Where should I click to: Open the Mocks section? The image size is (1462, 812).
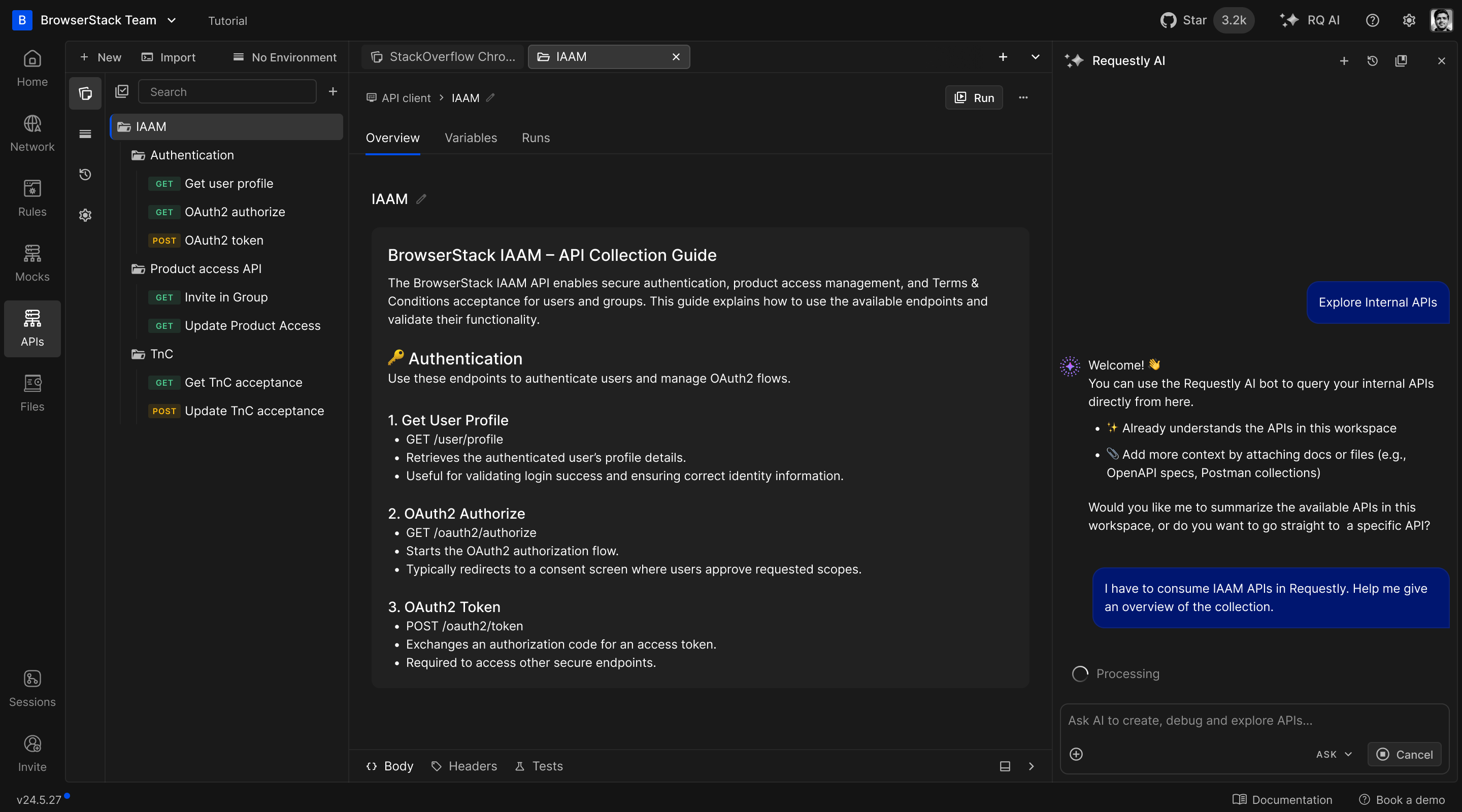[x=32, y=263]
